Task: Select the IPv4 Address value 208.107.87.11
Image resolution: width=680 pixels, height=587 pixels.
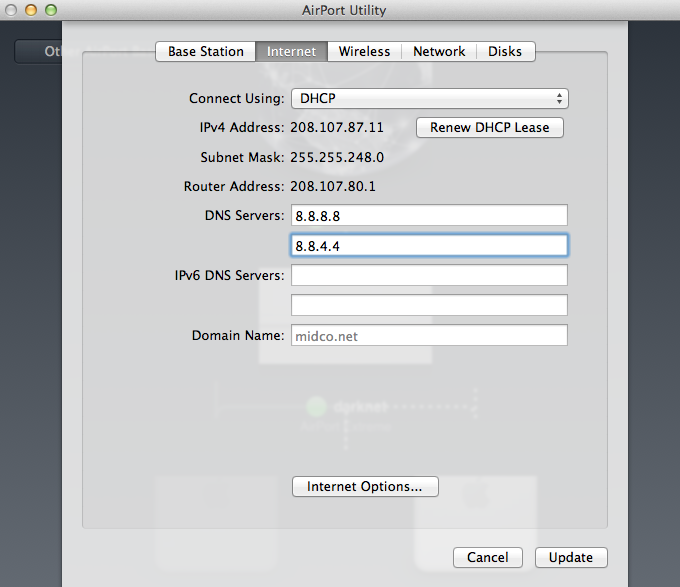Action: pyautogui.click(x=337, y=127)
